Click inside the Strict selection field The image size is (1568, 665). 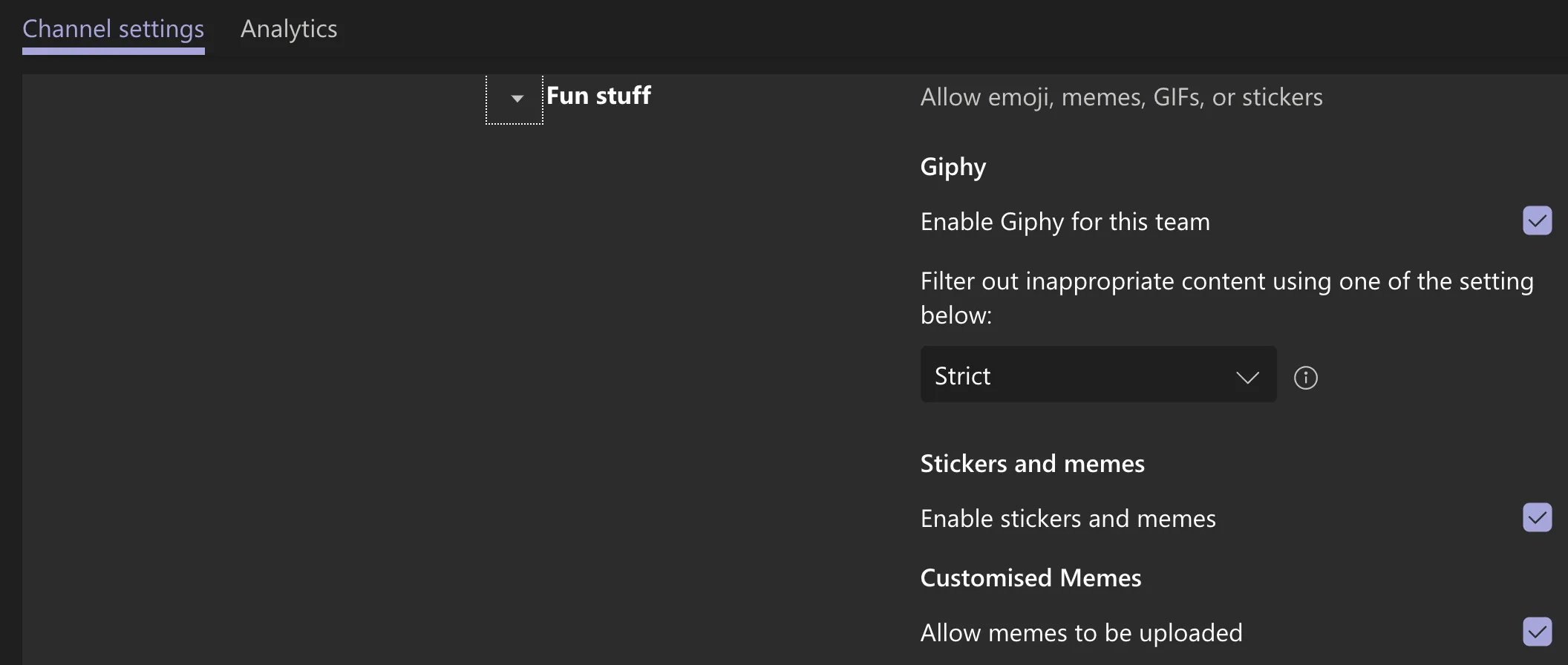coord(1039,375)
